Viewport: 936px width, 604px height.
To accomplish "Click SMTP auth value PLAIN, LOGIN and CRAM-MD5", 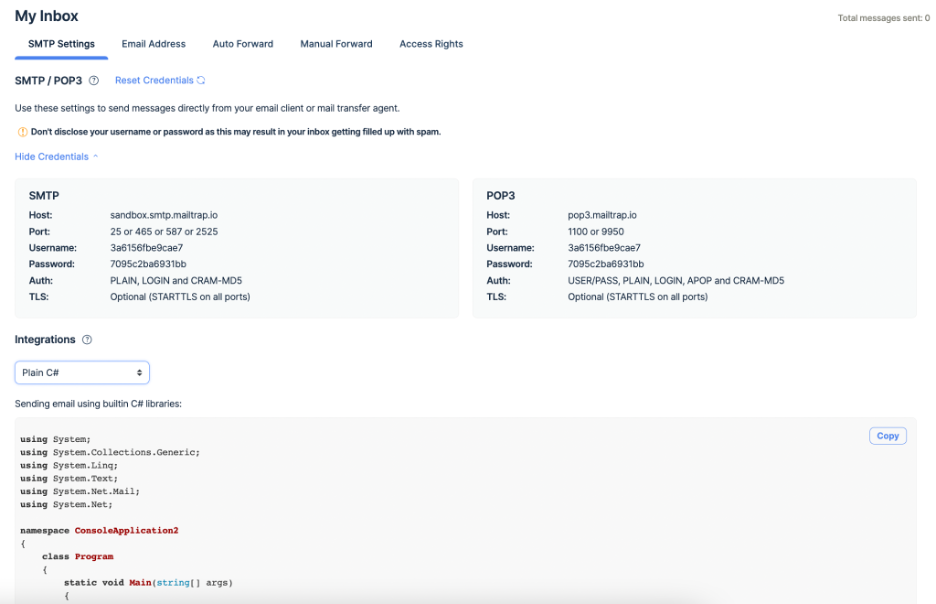I will (x=176, y=281).
